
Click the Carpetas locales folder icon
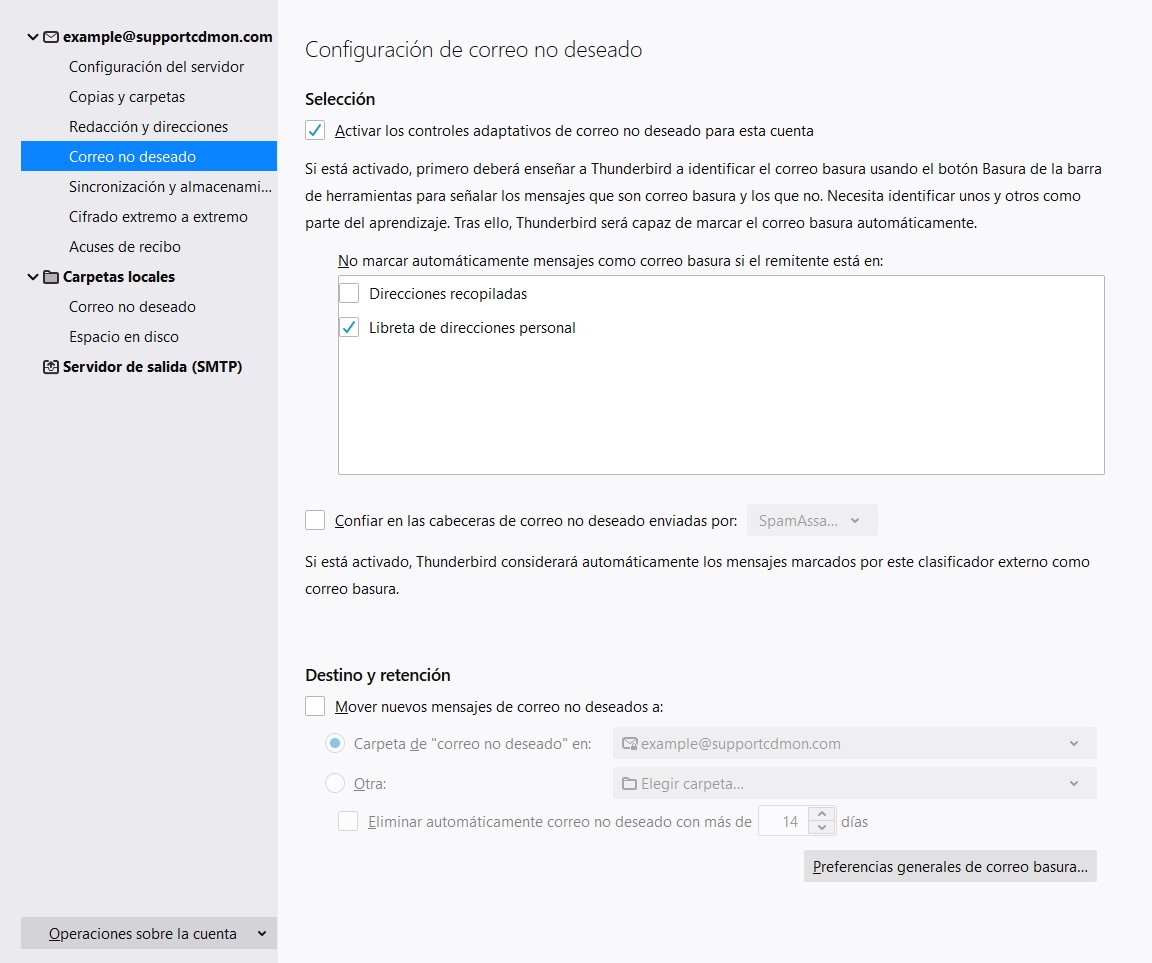(x=50, y=277)
